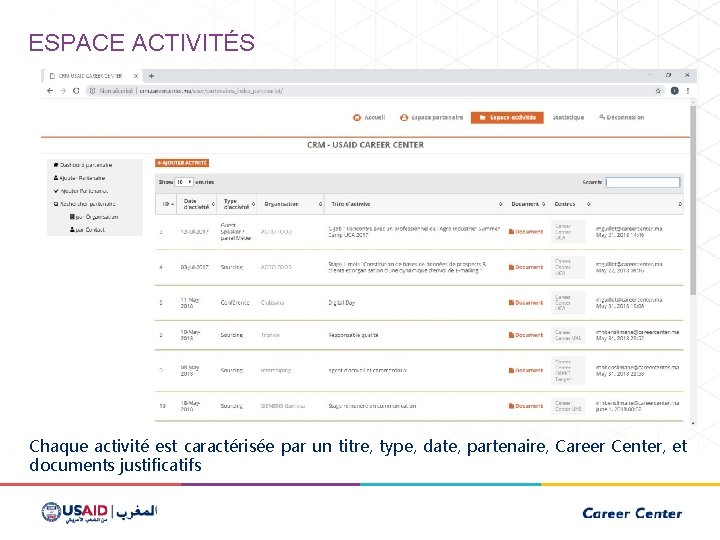Click the browser forward arrow
720x540 pixels.
point(63,91)
